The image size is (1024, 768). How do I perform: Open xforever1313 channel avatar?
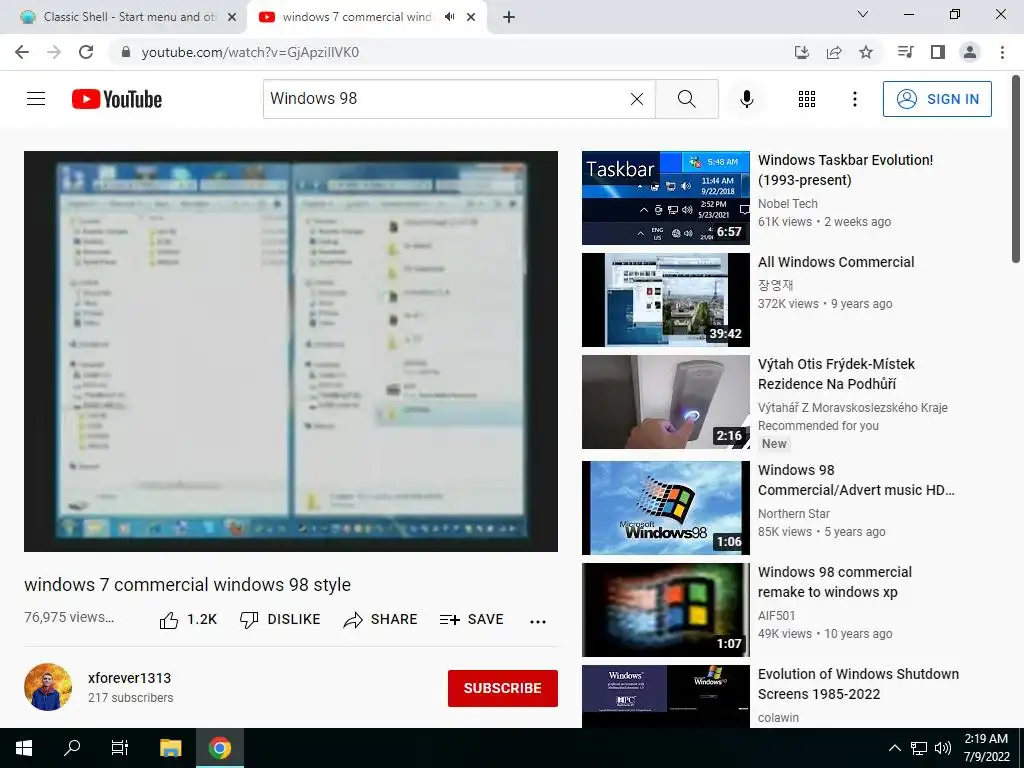click(x=48, y=687)
